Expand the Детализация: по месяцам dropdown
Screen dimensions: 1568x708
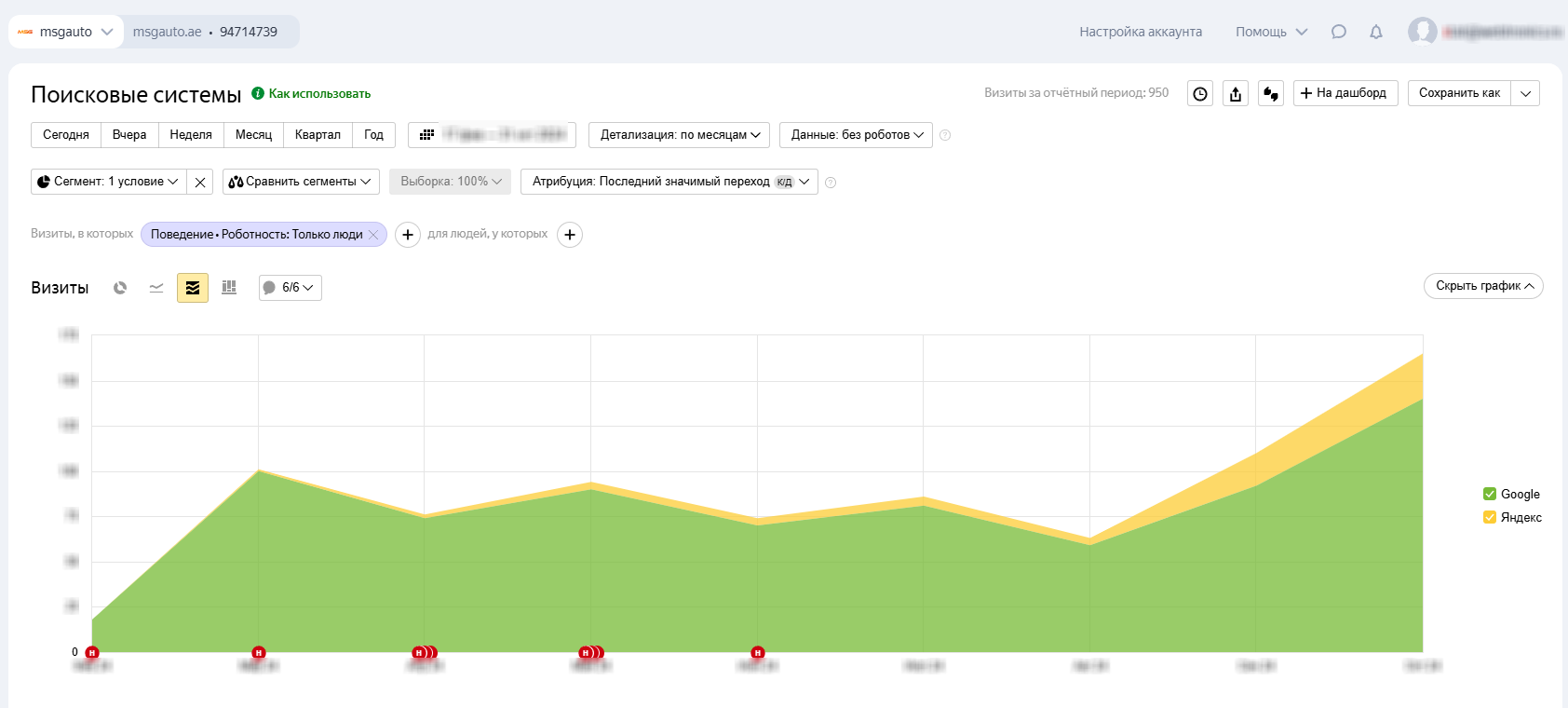click(679, 135)
